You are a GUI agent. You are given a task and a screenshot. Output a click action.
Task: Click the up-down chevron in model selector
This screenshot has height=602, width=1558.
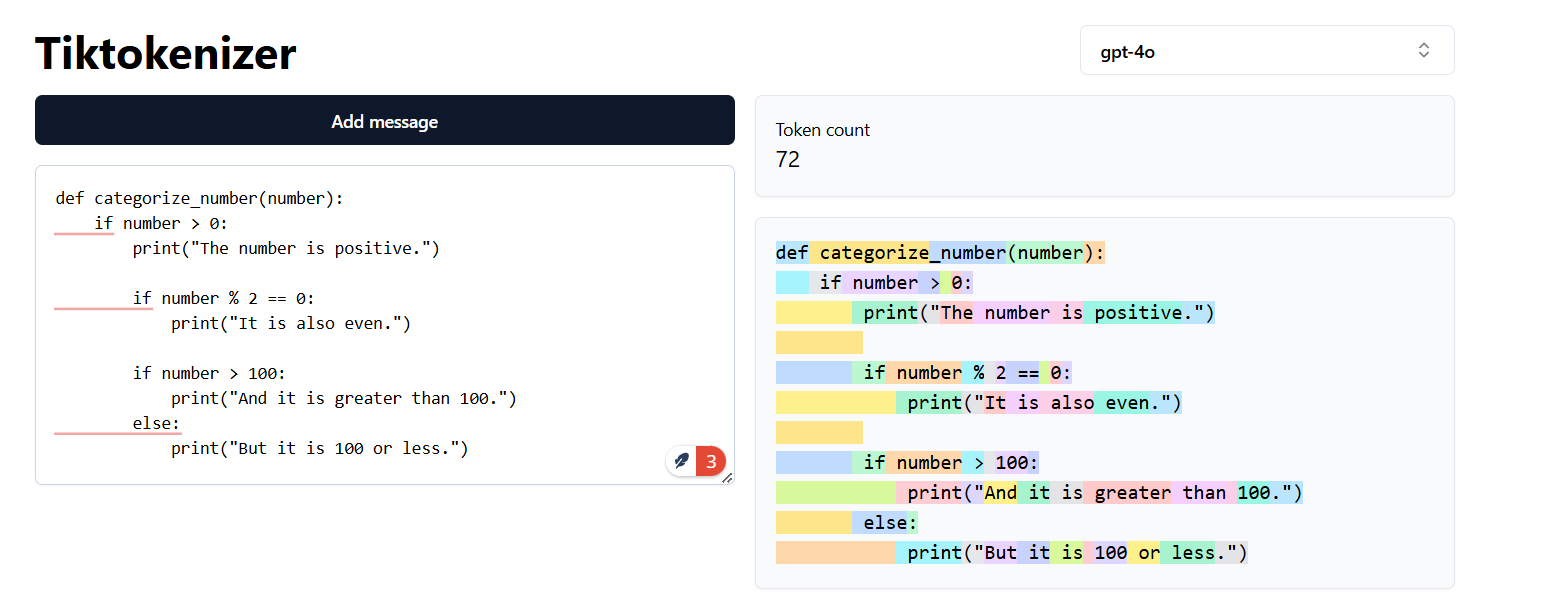point(1423,50)
